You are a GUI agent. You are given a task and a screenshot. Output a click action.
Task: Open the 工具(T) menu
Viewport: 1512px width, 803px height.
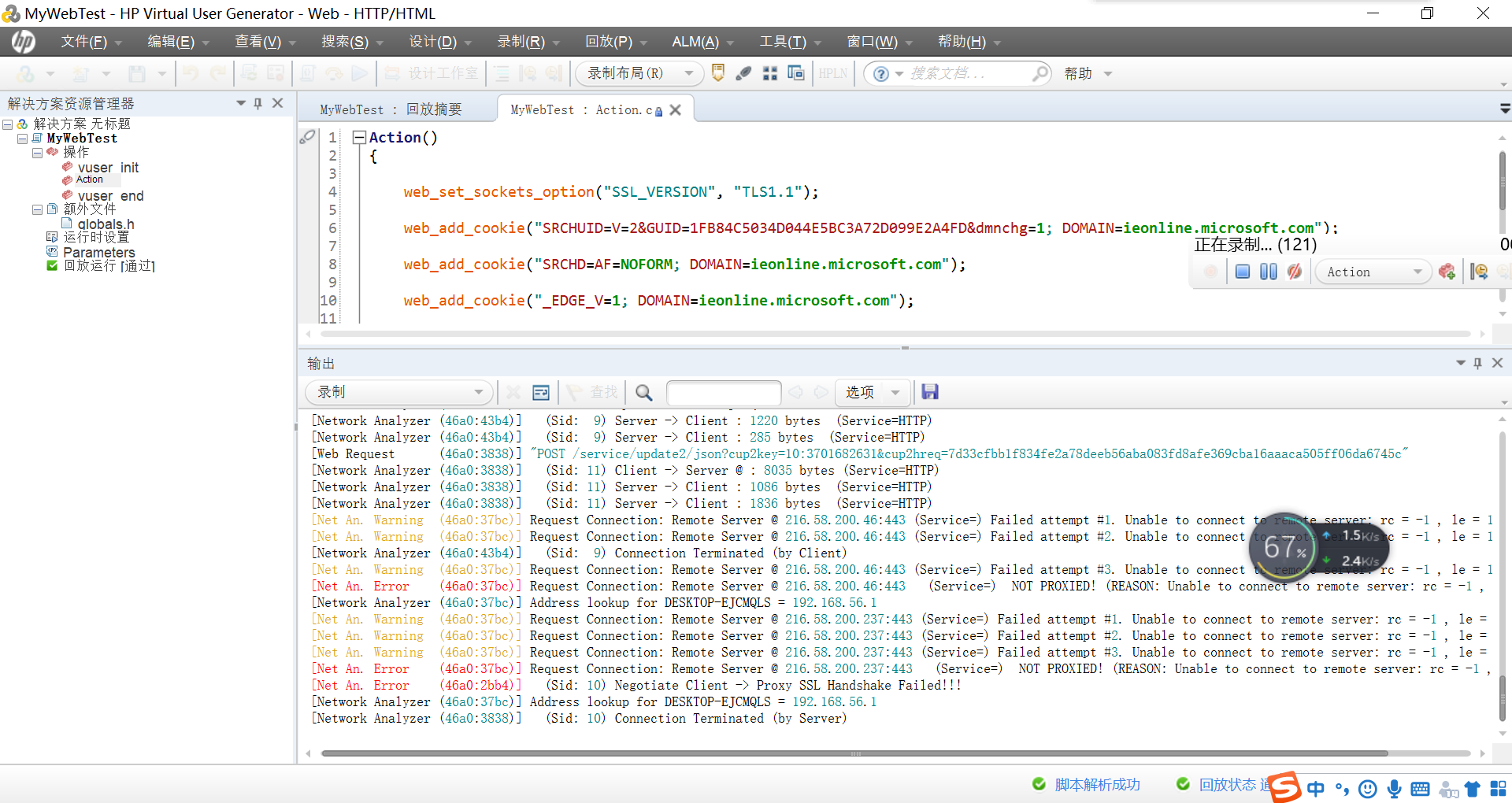(790, 42)
